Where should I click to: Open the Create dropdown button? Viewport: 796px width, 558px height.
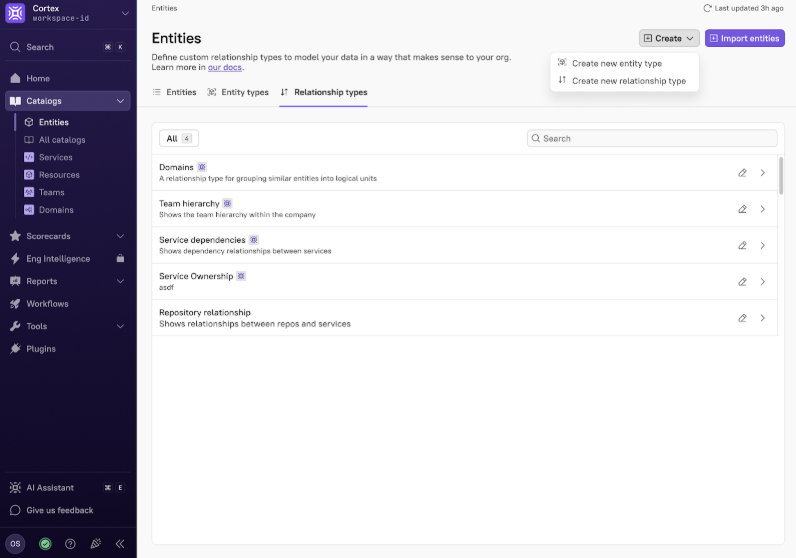(669, 39)
